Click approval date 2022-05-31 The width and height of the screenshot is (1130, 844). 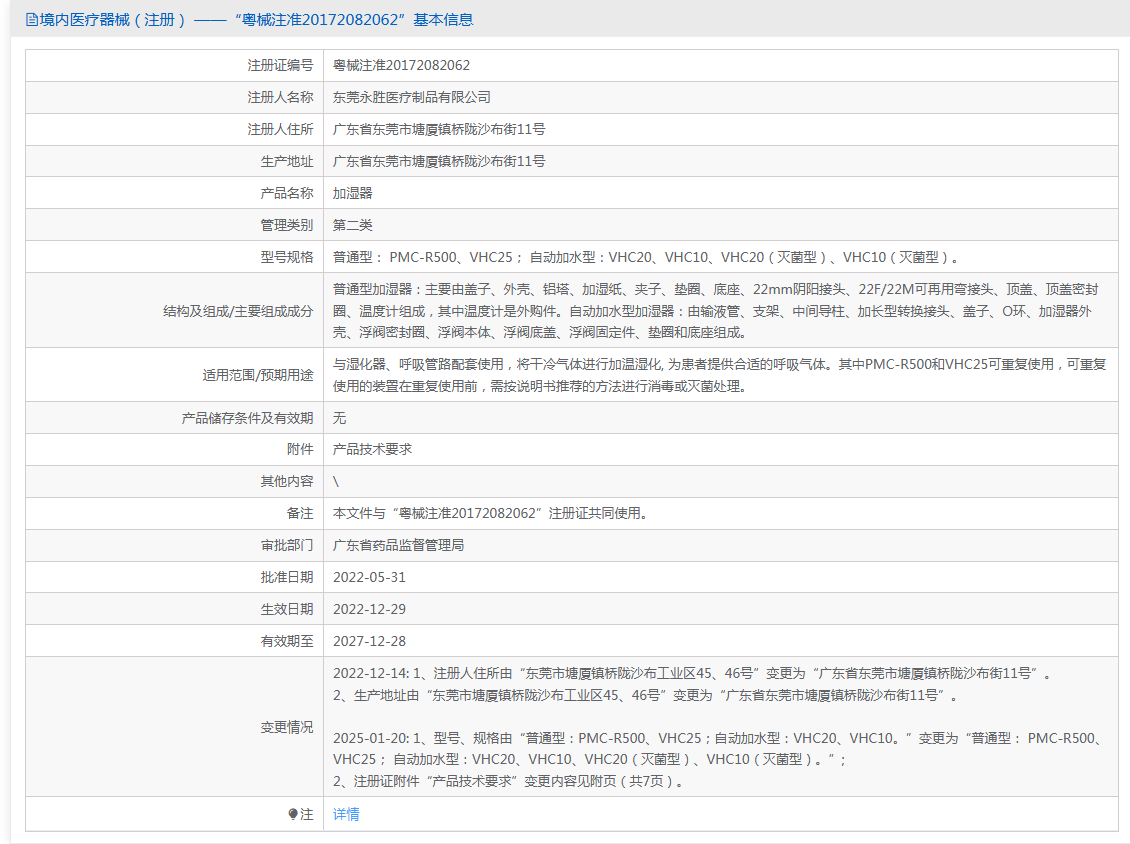point(369,577)
